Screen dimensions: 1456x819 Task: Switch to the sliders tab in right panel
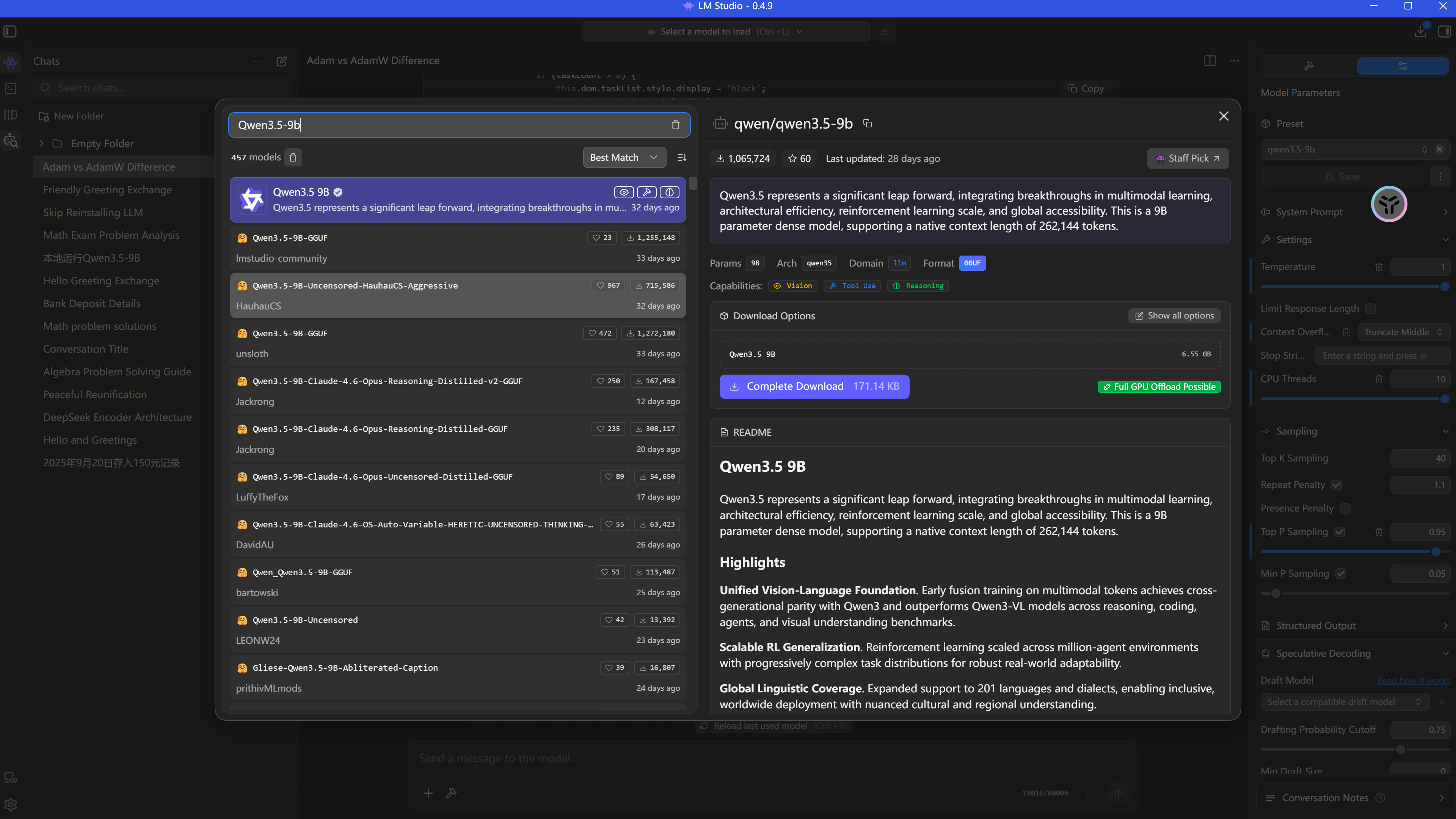1403,66
